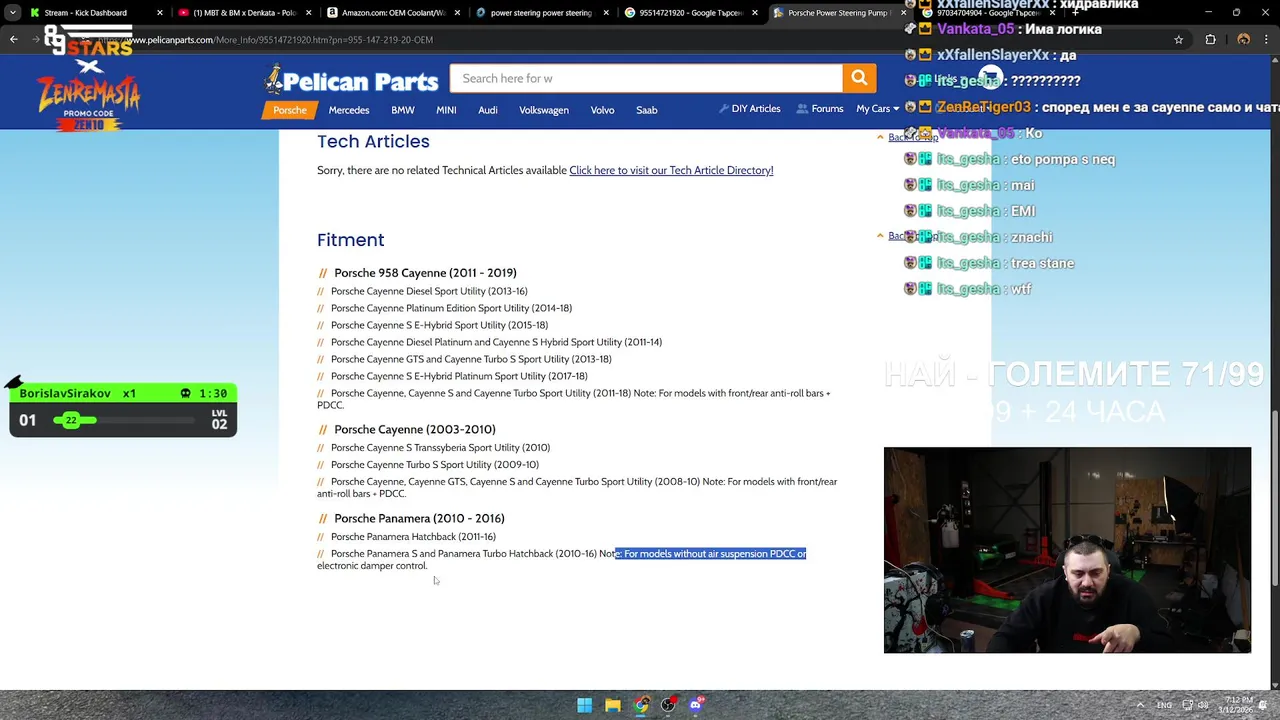The width and height of the screenshot is (1280, 720).
Task: Click the highlighted air suspension PDCC note text
Action: (711, 553)
